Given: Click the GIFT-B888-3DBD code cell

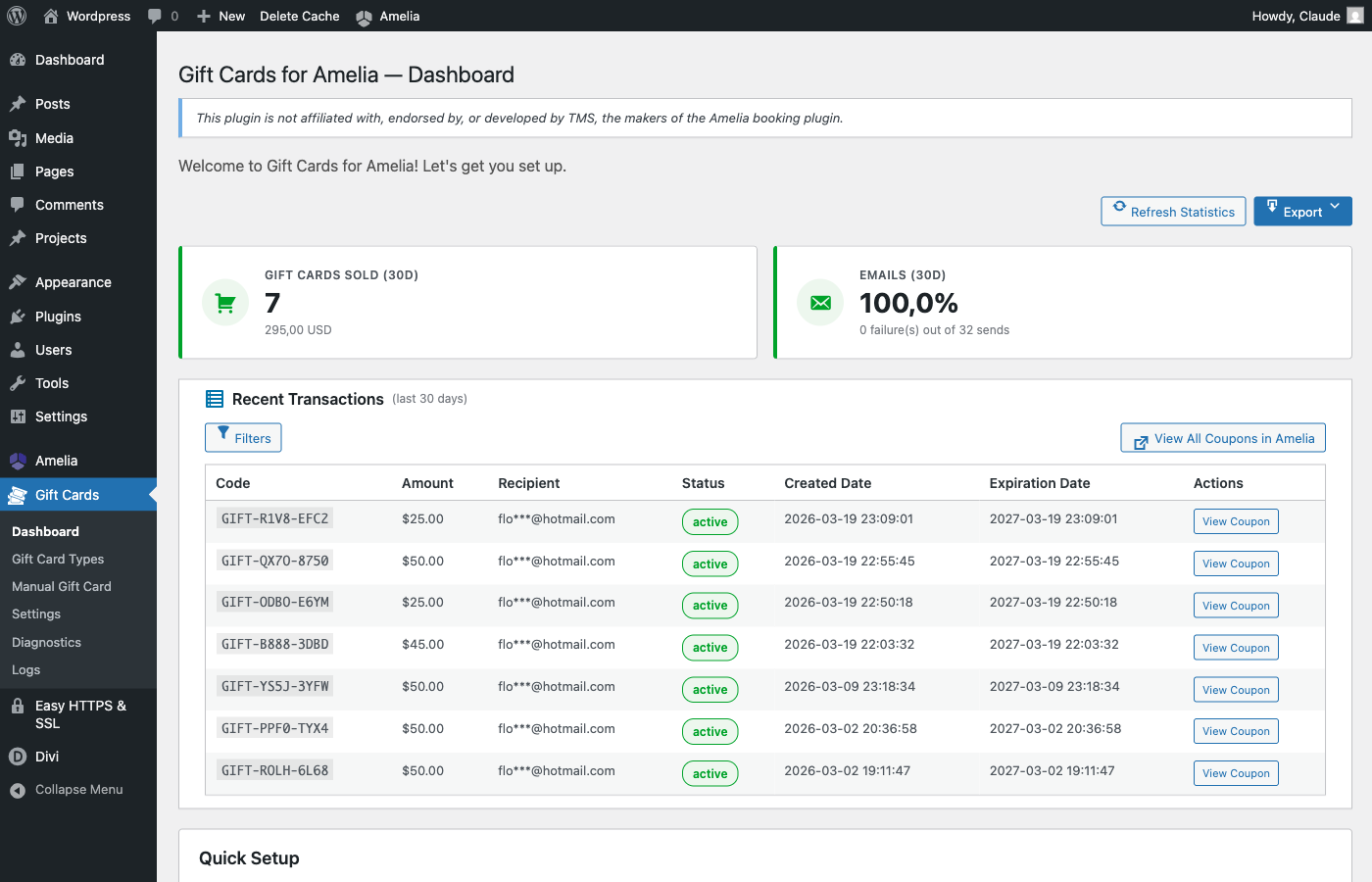Looking at the screenshot, I should (275, 644).
